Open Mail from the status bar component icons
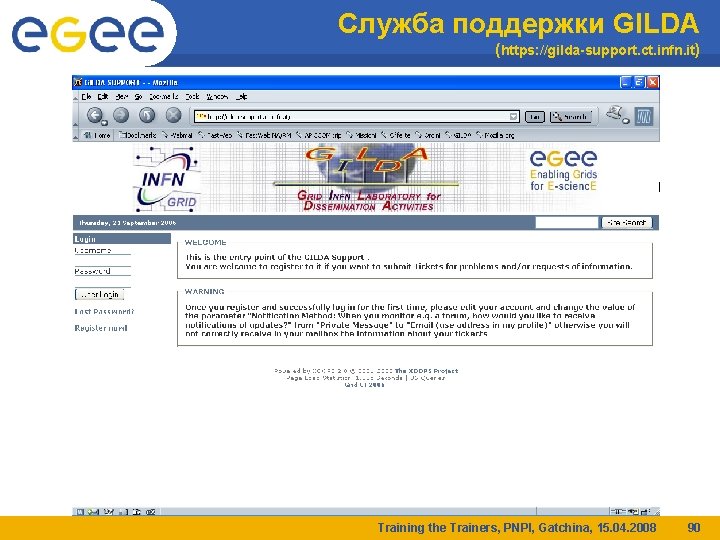 [x=94, y=512]
